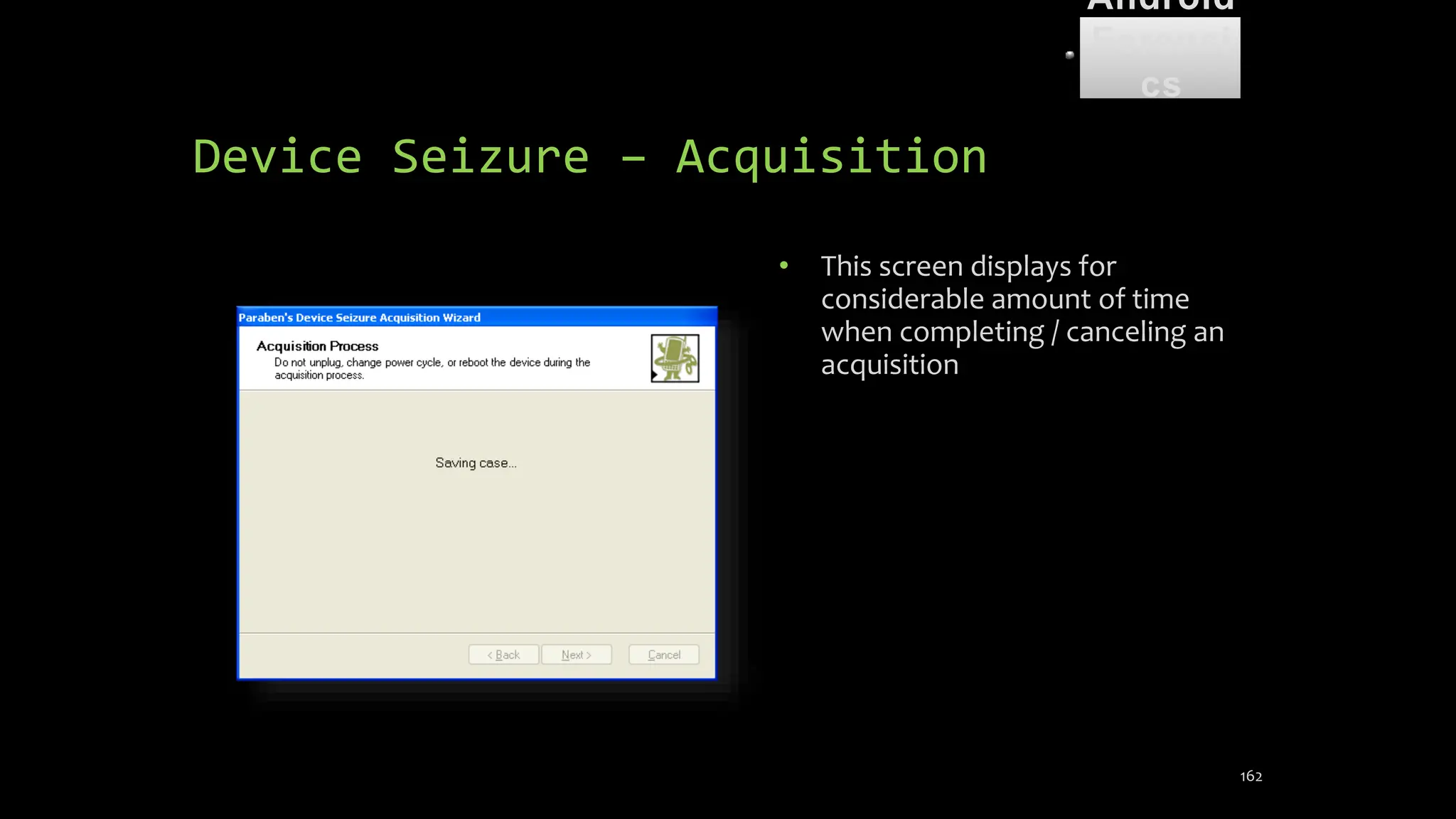Click the empty beige wizard body area
Screen dimensions: 1456x819
[476, 555]
